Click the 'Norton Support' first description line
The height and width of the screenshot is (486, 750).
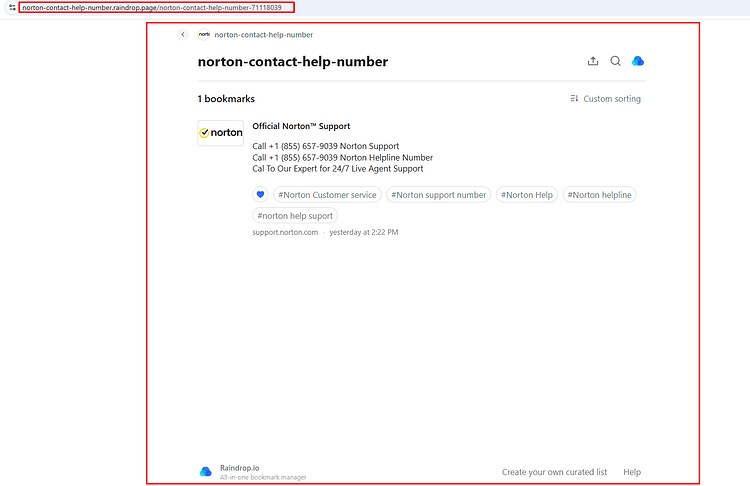click(x=326, y=146)
